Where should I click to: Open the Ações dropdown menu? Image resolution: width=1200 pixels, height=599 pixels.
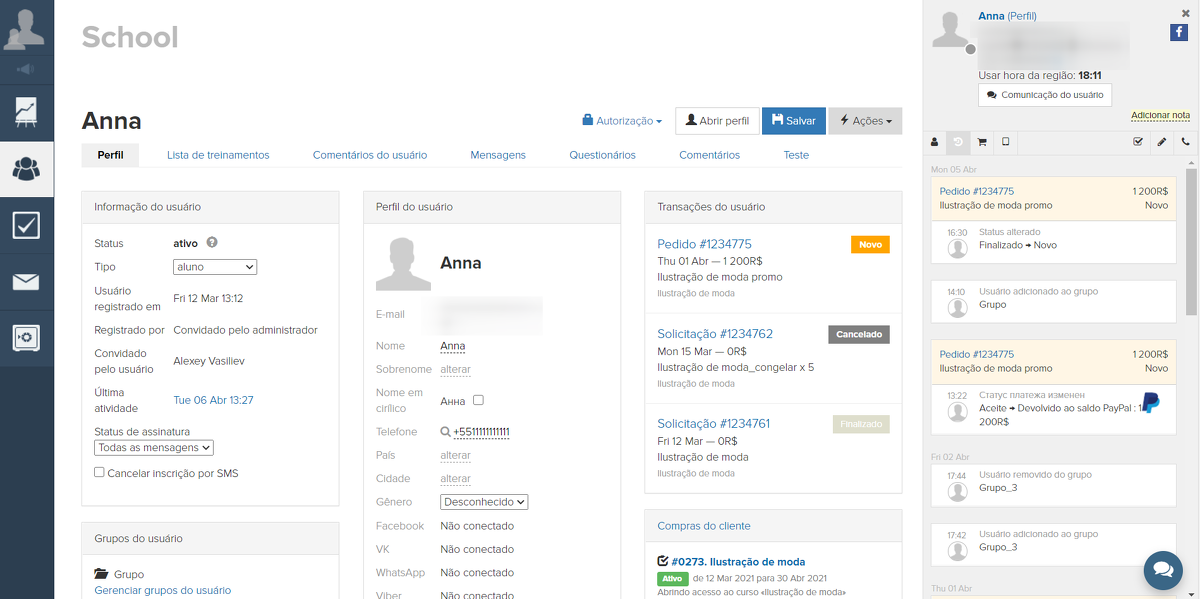pyautogui.click(x=865, y=121)
